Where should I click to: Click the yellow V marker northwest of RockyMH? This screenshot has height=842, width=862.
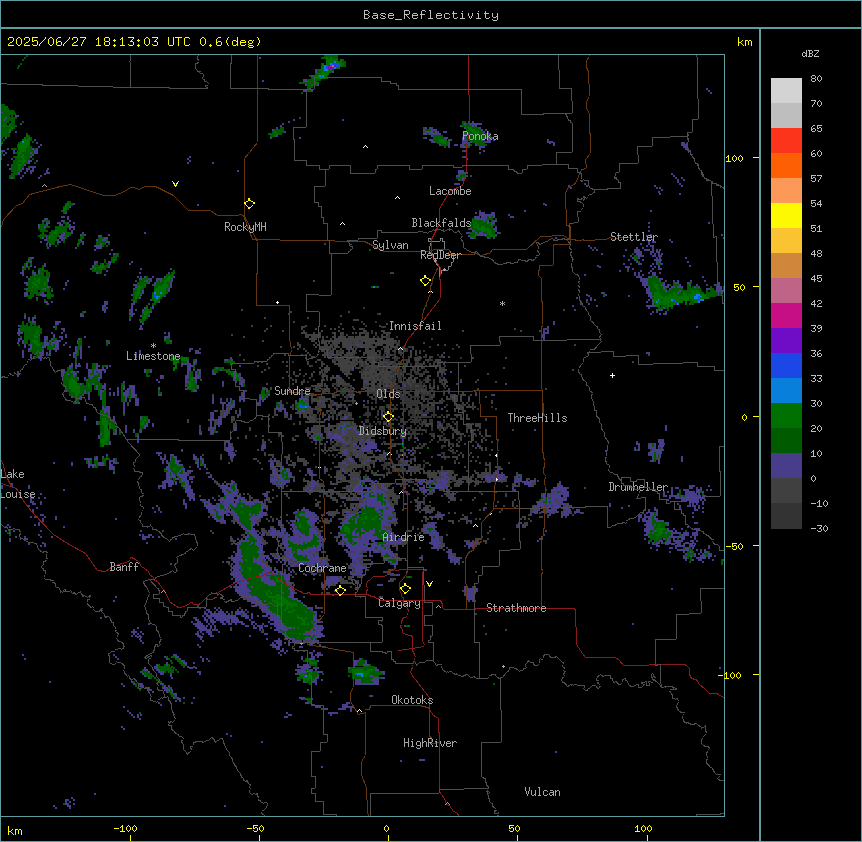click(175, 184)
